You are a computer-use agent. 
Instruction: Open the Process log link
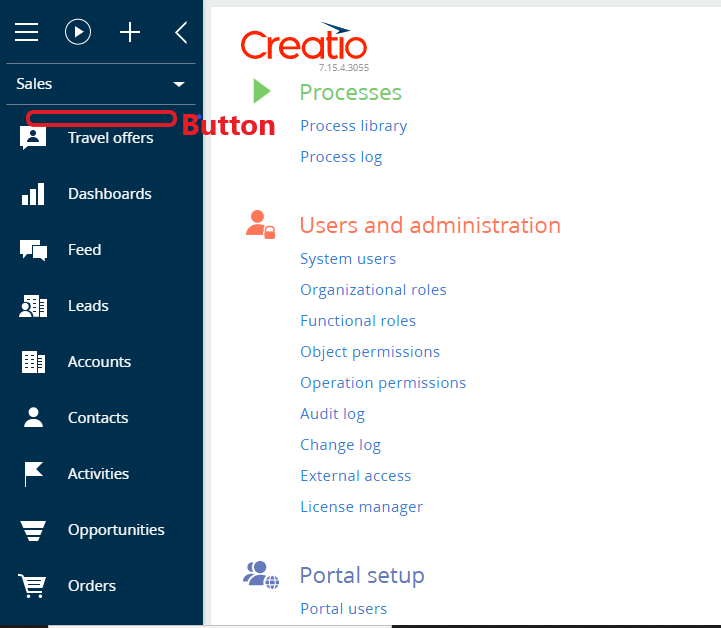coord(341,157)
